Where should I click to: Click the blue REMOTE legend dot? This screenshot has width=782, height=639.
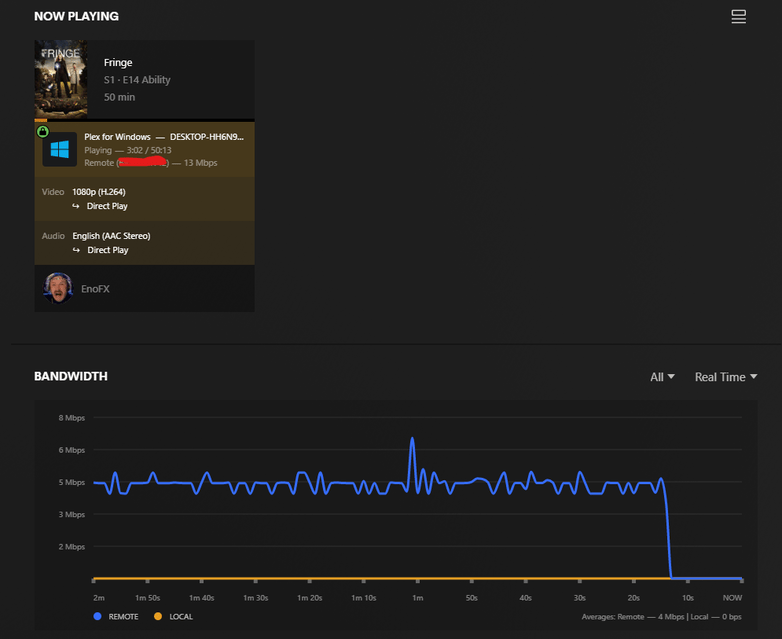pyautogui.click(x=98, y=617)
